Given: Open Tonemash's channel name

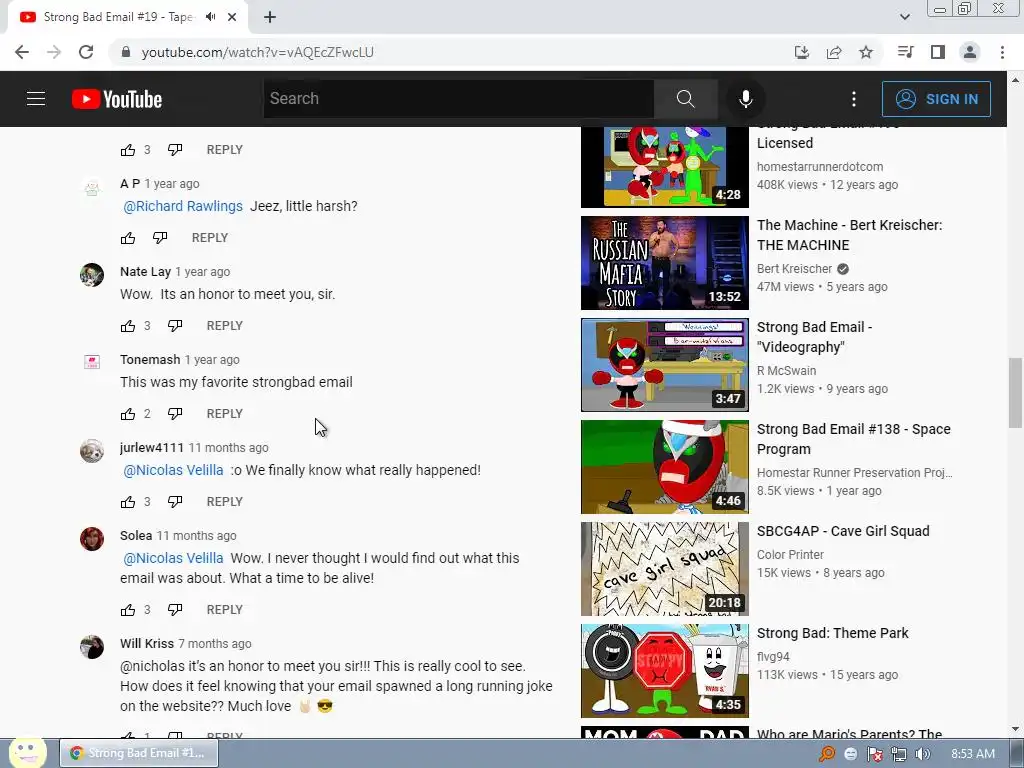Looking at the screenshot, I should [150, 360].
